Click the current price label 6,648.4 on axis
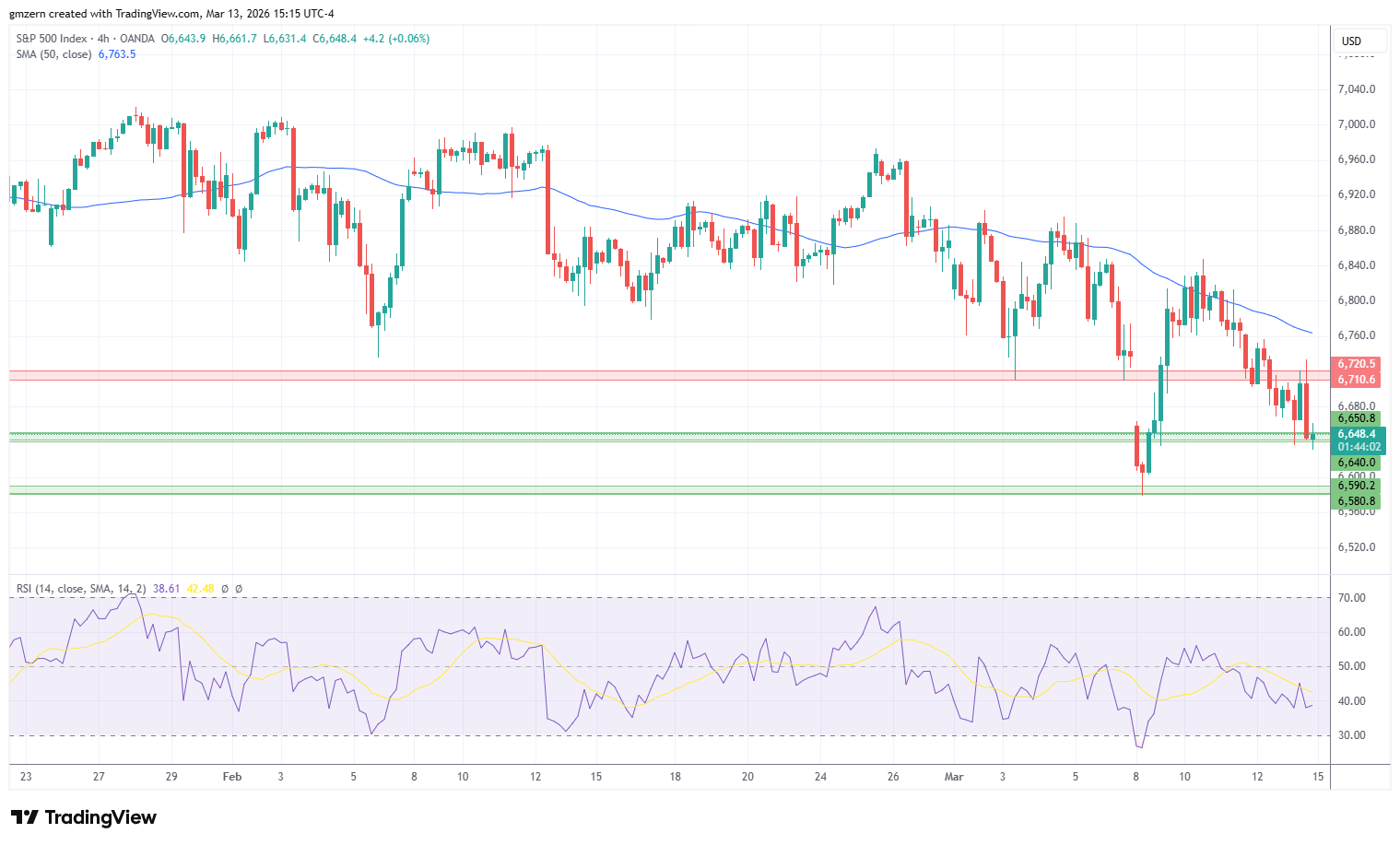Viewport: 1400px width, 845px height. (1357, 434)
